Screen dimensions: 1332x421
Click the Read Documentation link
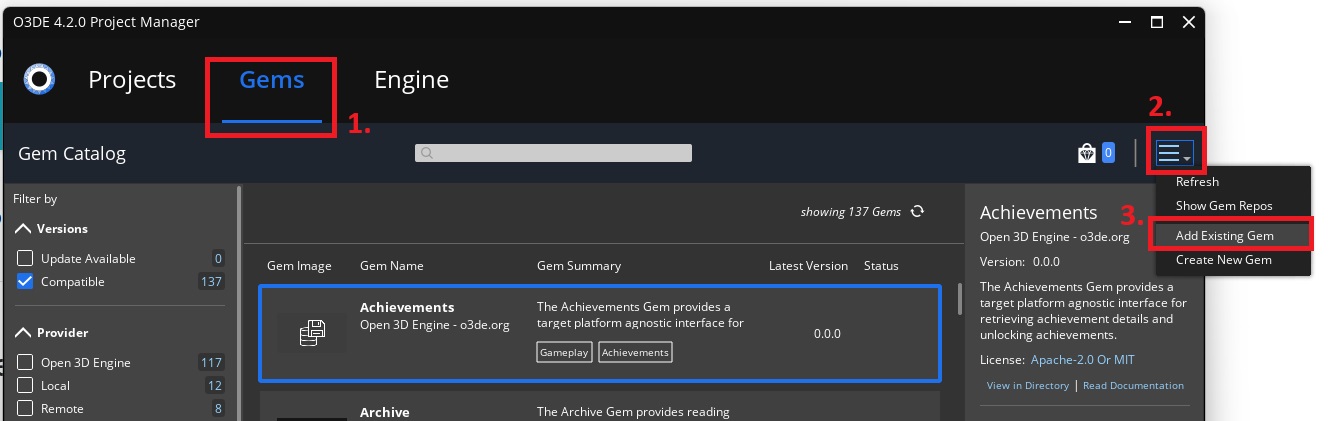click(x=1133, y=385)
